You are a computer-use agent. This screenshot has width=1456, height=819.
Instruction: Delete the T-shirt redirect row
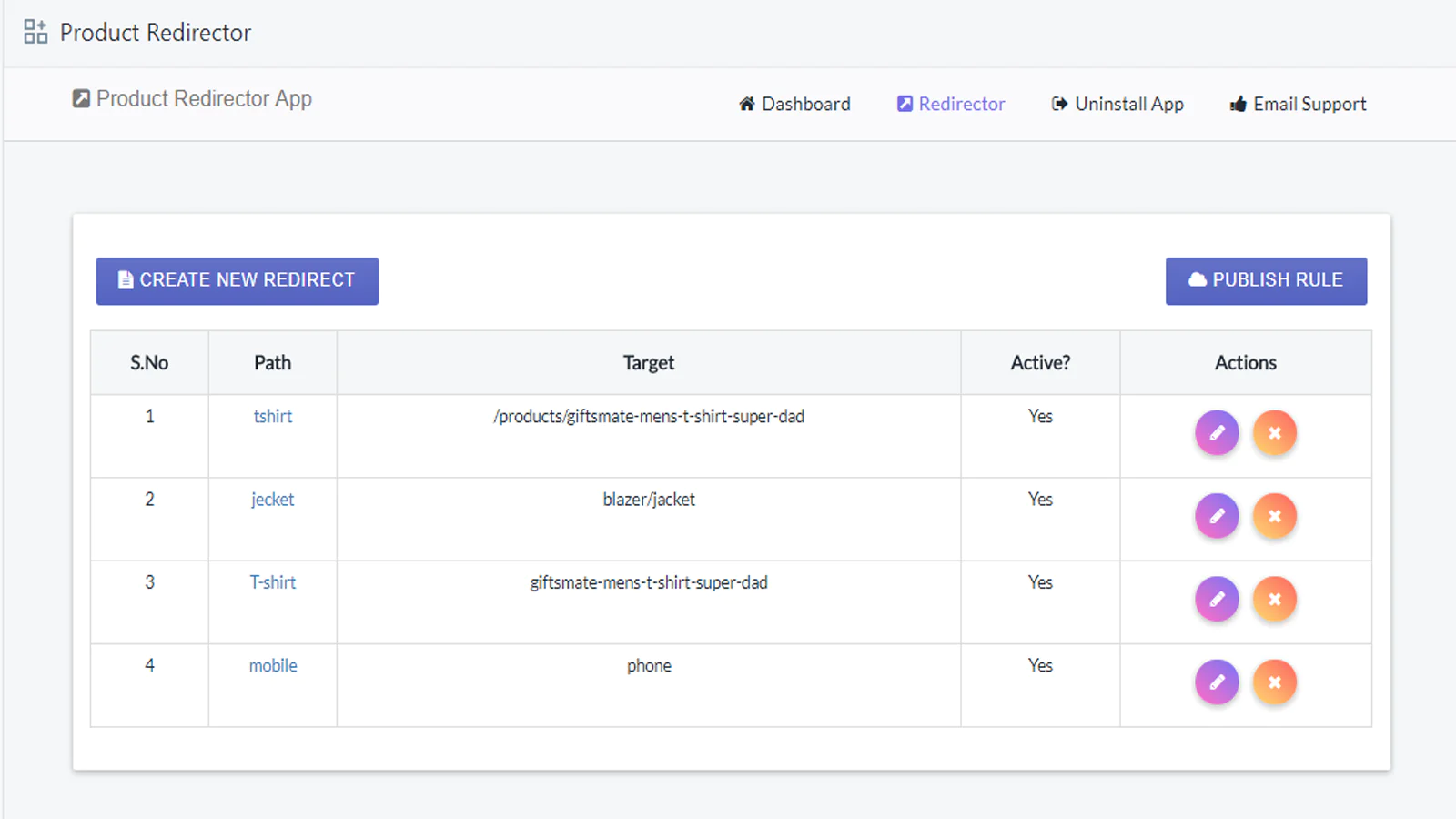(1275, 600)
